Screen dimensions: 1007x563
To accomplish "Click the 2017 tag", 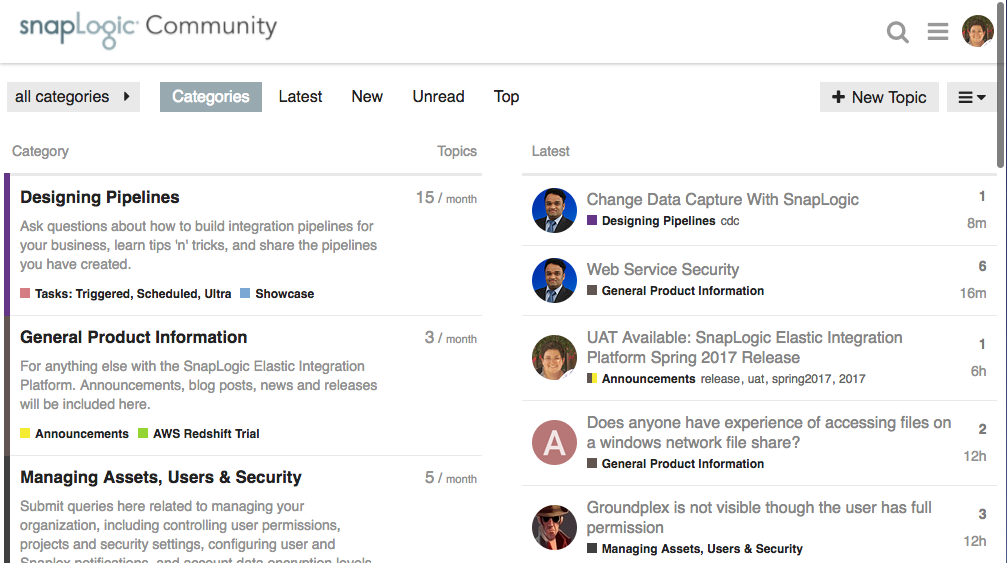I will (852, 379).
